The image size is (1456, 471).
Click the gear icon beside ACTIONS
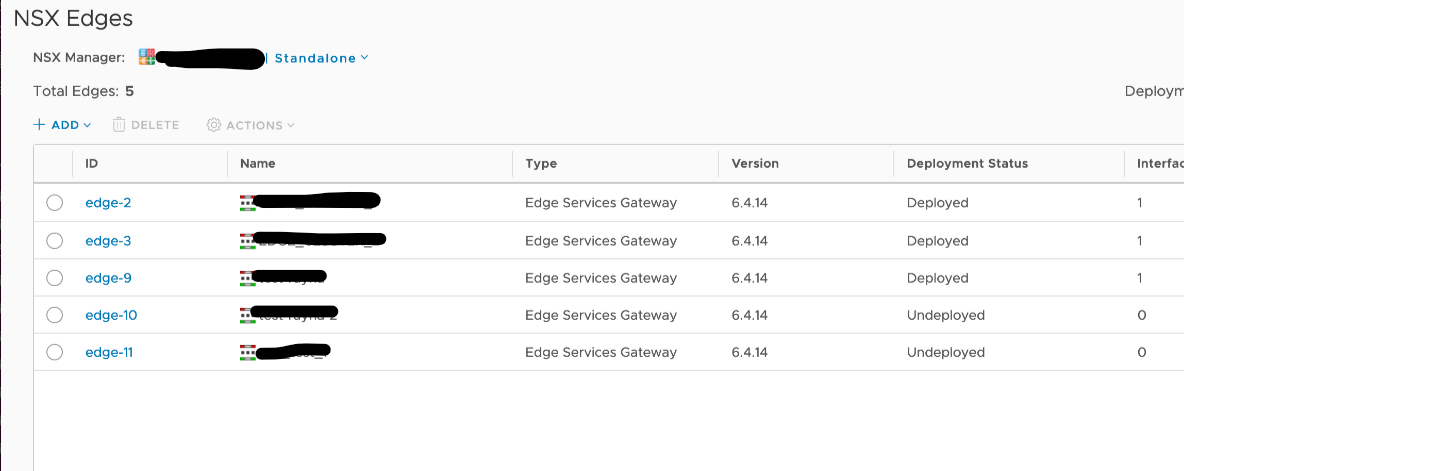point(213,125)
